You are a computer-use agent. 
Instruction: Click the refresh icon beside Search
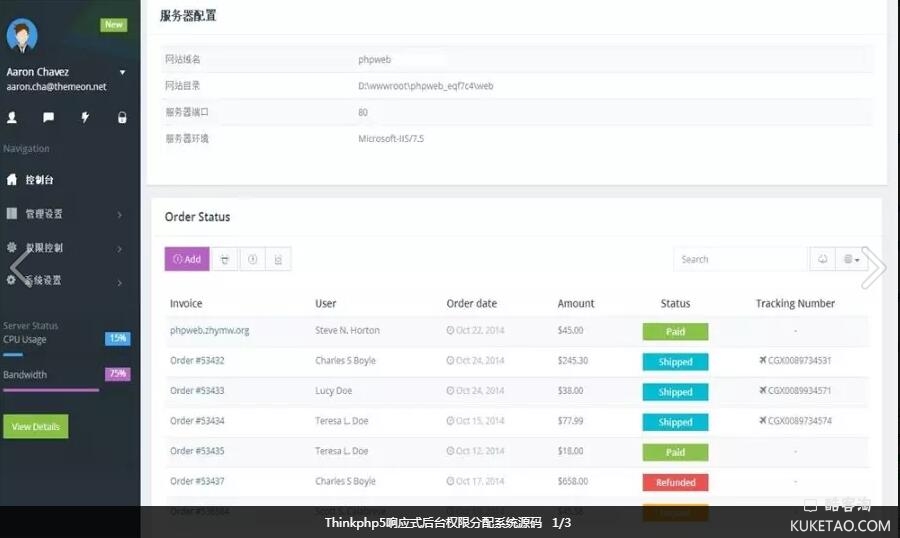click(x=823, y=259)
